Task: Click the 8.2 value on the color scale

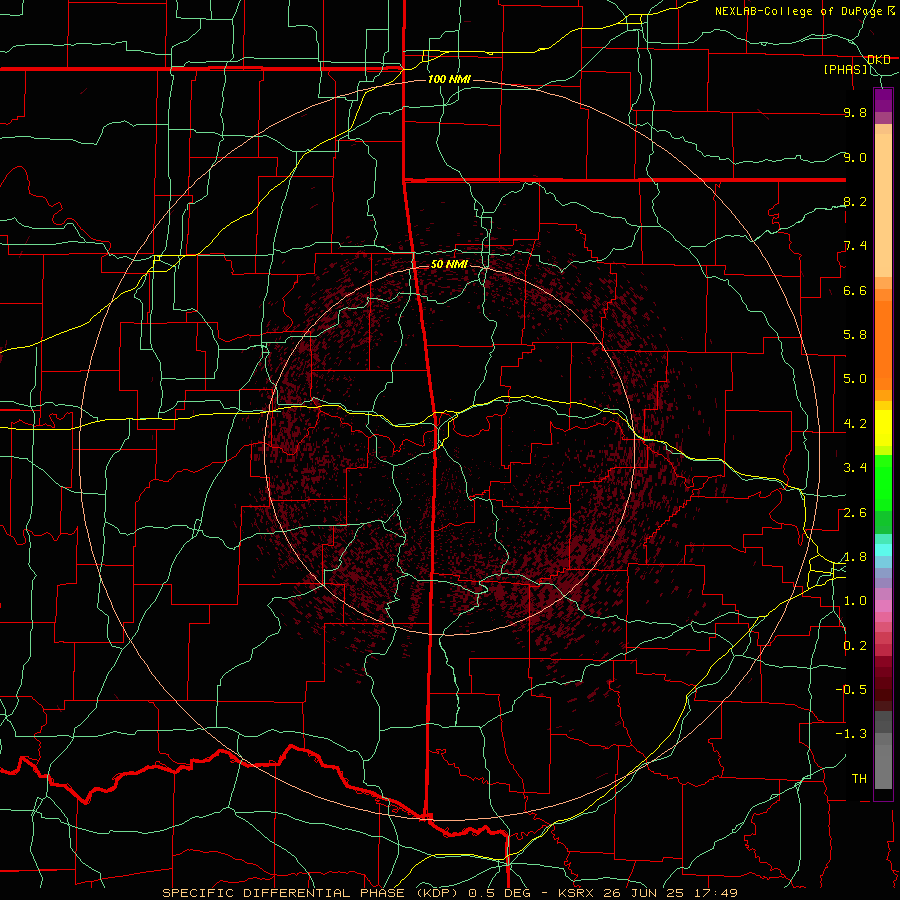Action: [x=855, y=202]
